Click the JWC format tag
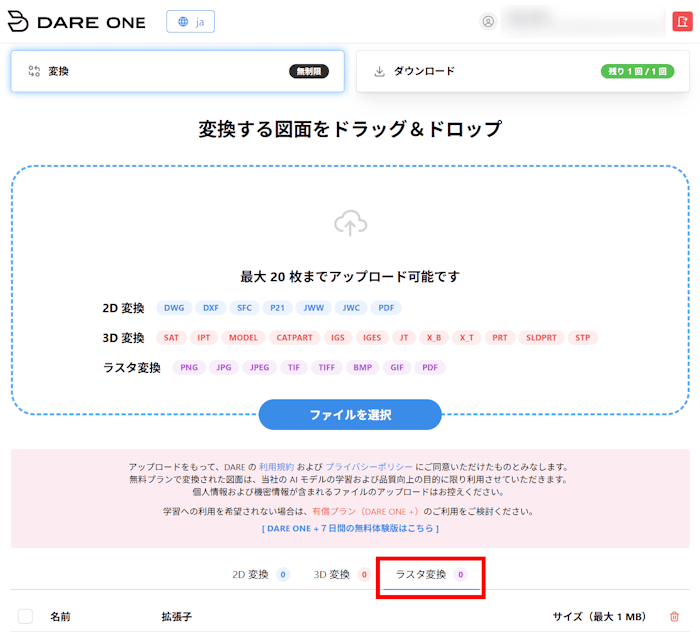700x641 pixels. [x=351, y=308]
